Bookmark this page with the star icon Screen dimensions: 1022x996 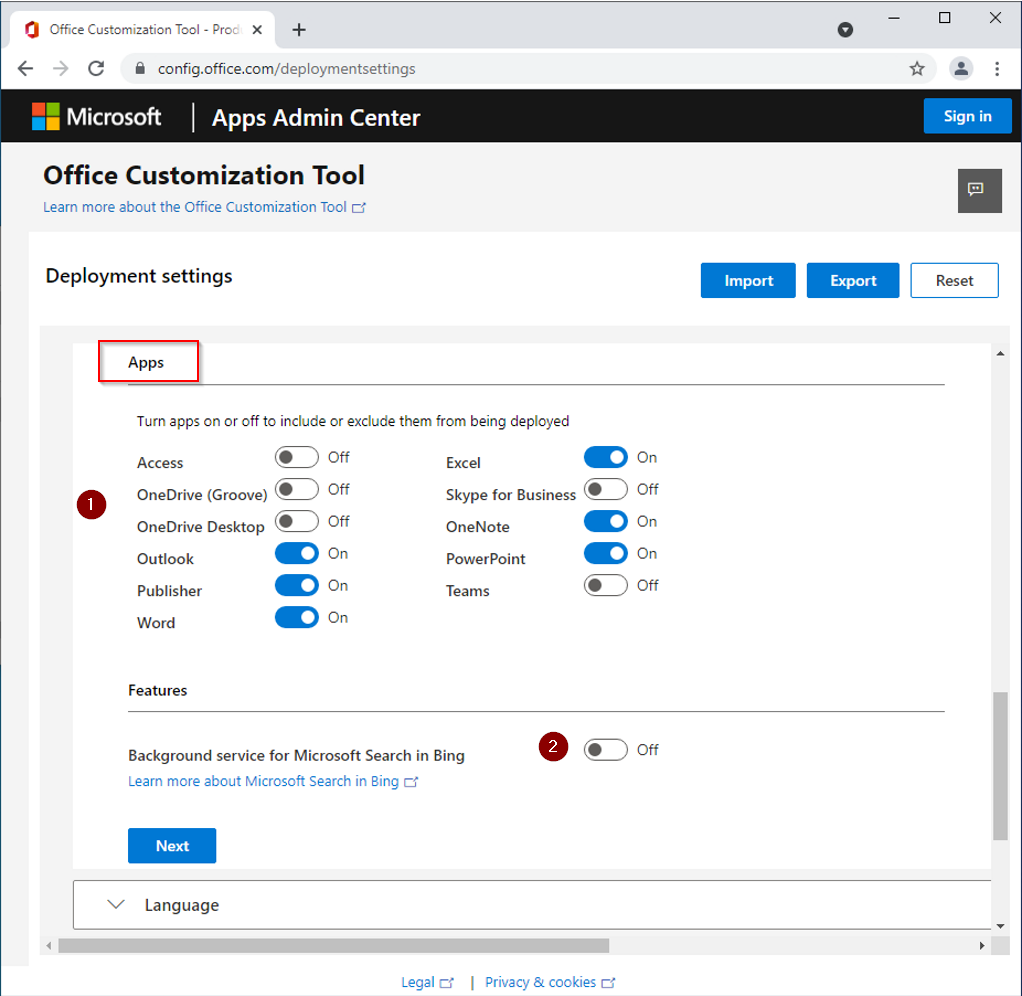point(917,68)
